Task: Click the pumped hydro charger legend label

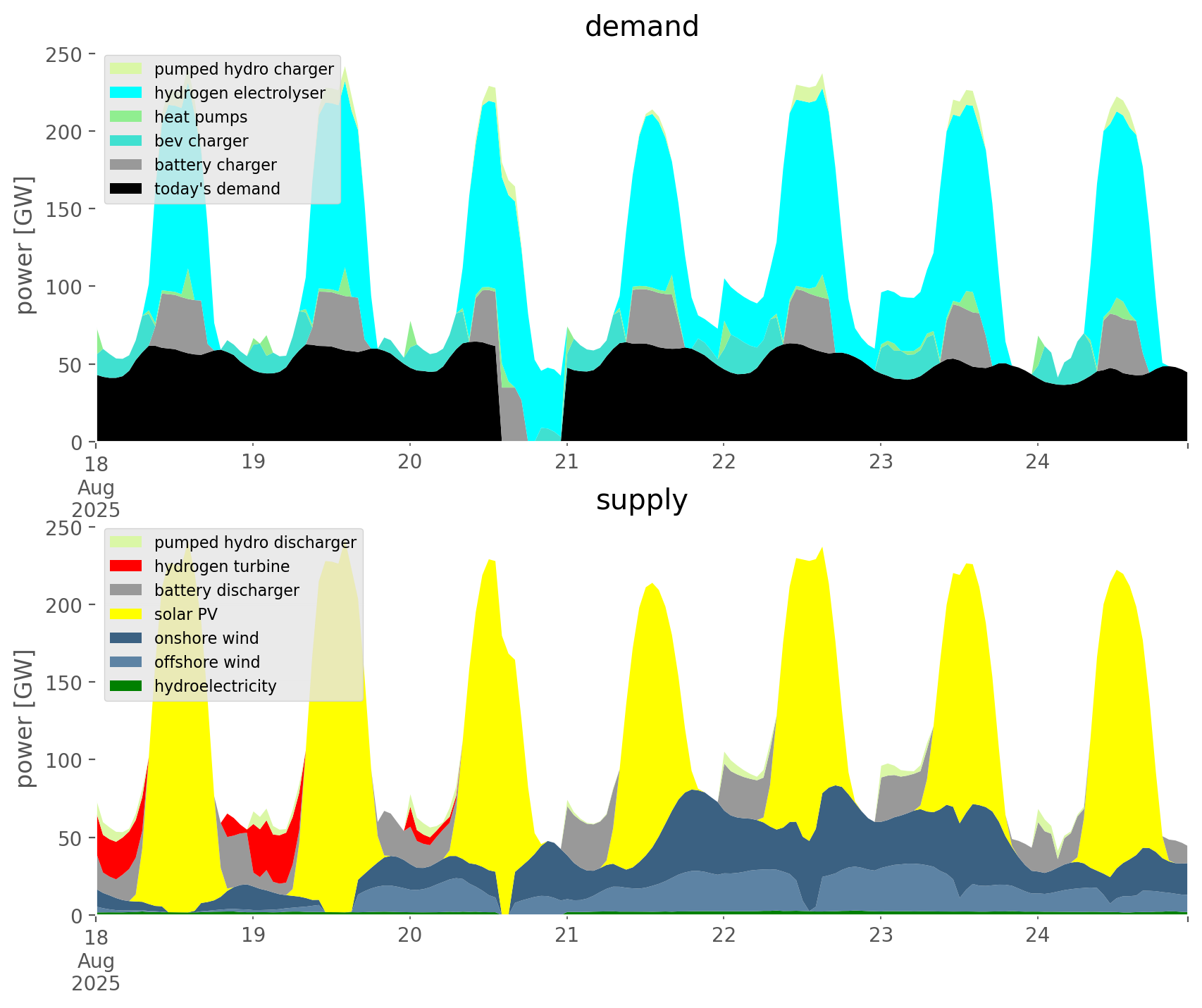Action: pyautogui.click(x=244, y=69)
